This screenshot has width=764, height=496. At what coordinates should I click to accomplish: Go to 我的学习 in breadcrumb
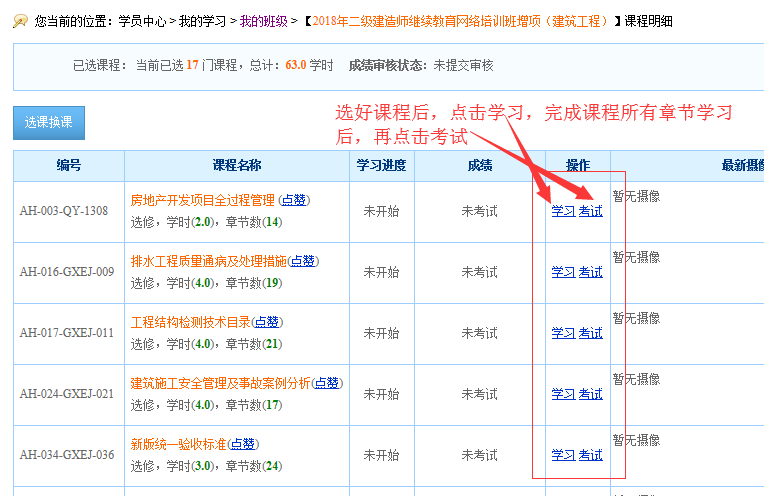coord(201,20)
